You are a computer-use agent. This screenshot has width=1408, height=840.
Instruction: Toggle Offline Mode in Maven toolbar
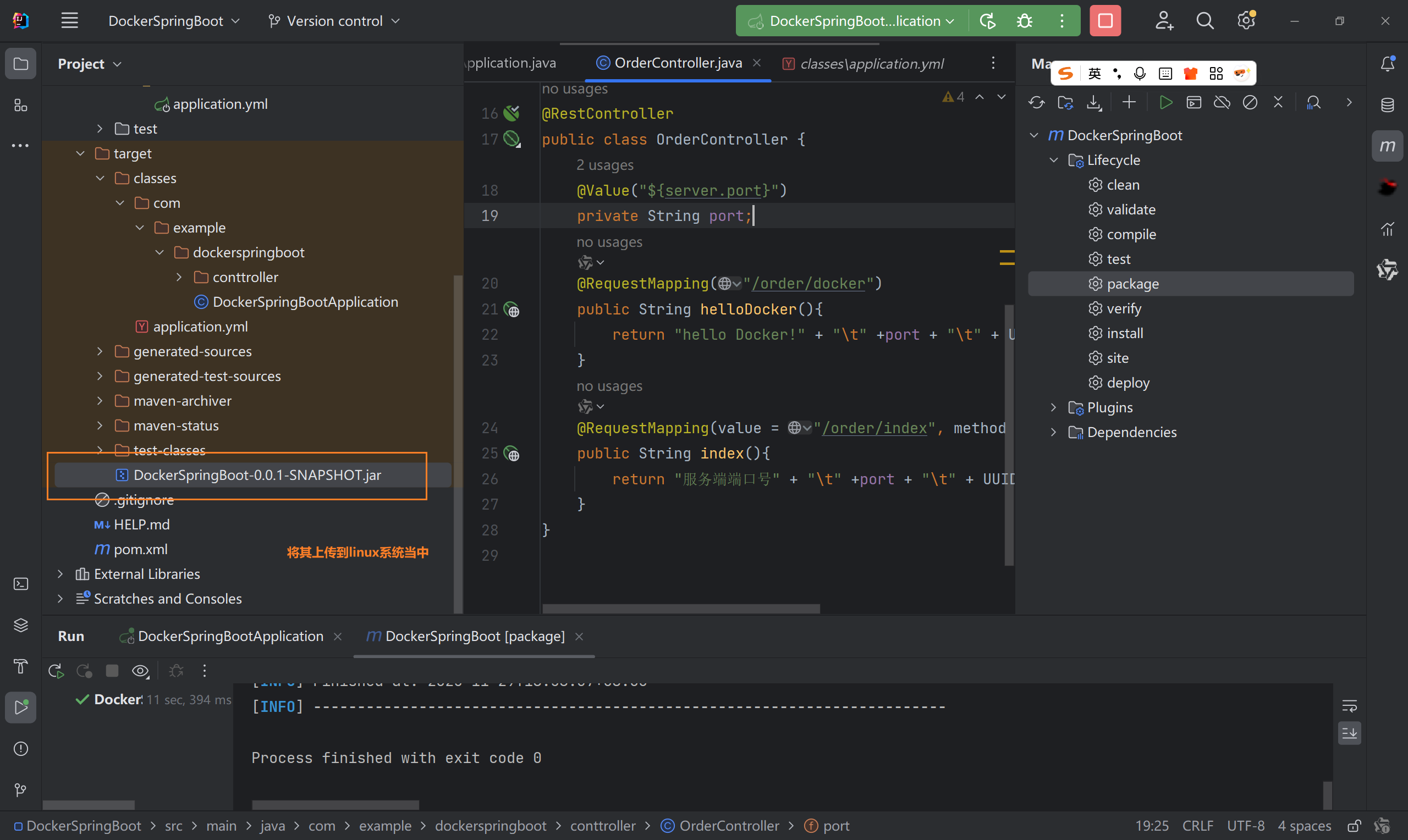pyautogui.click(x=1222, y=102)
